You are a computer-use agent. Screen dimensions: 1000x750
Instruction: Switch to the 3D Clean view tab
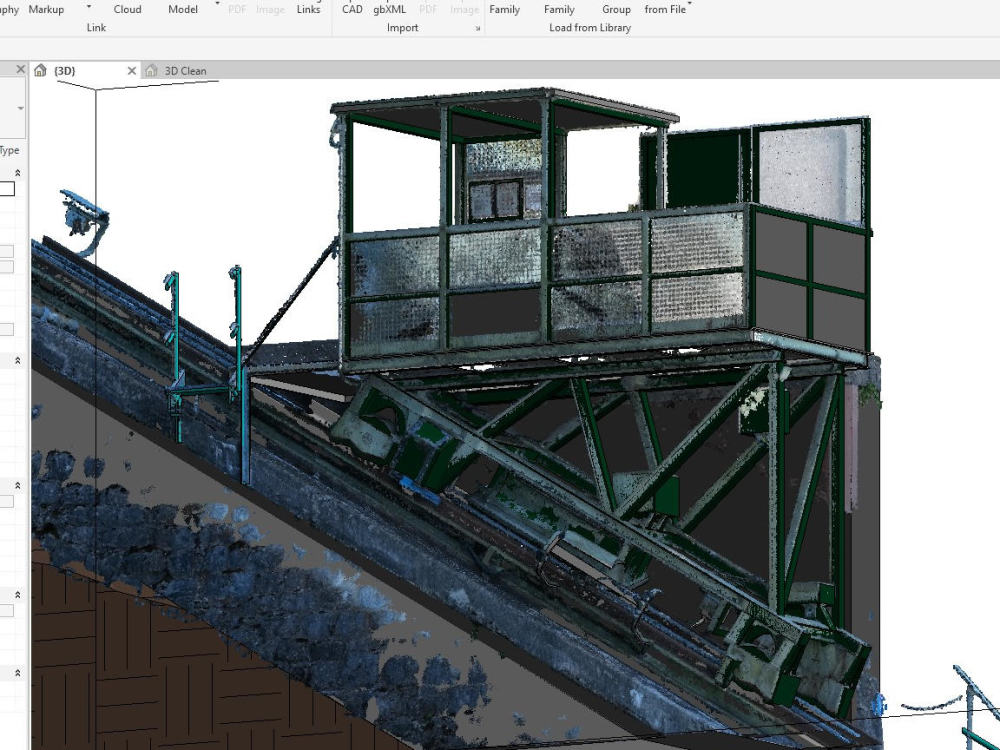[x=185, y=71]
